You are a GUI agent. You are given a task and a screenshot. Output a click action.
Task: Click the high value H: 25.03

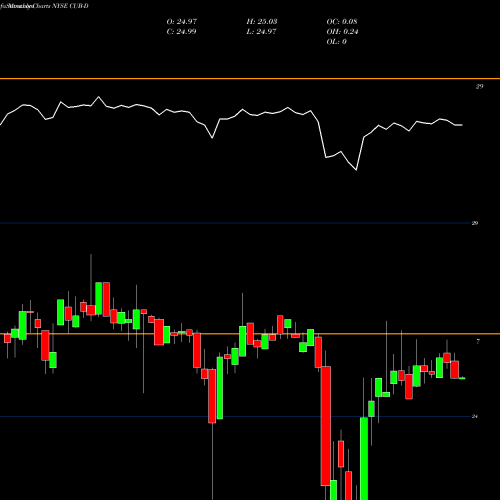coord(262,22)
